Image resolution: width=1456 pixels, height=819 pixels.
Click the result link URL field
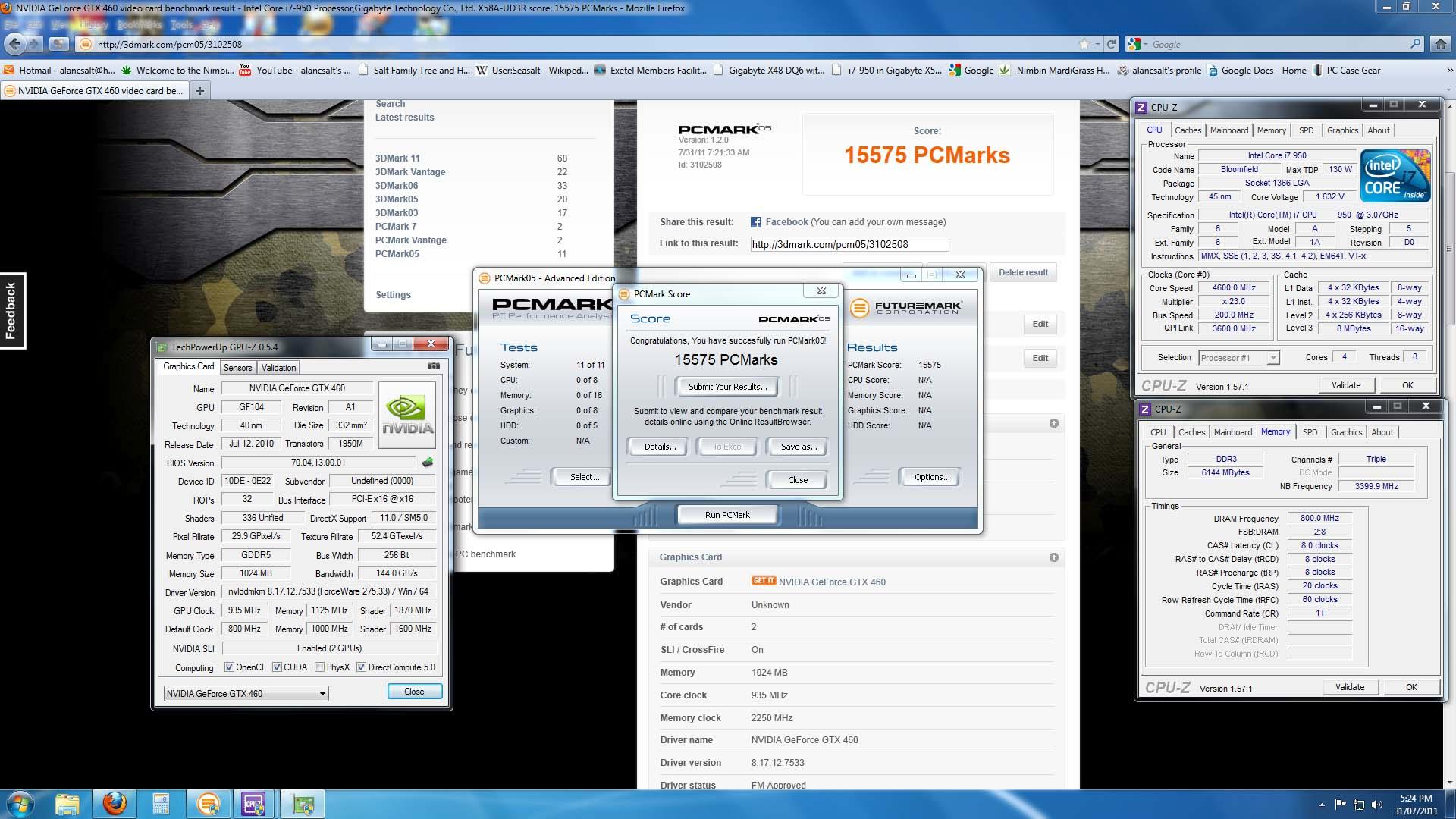849,244
